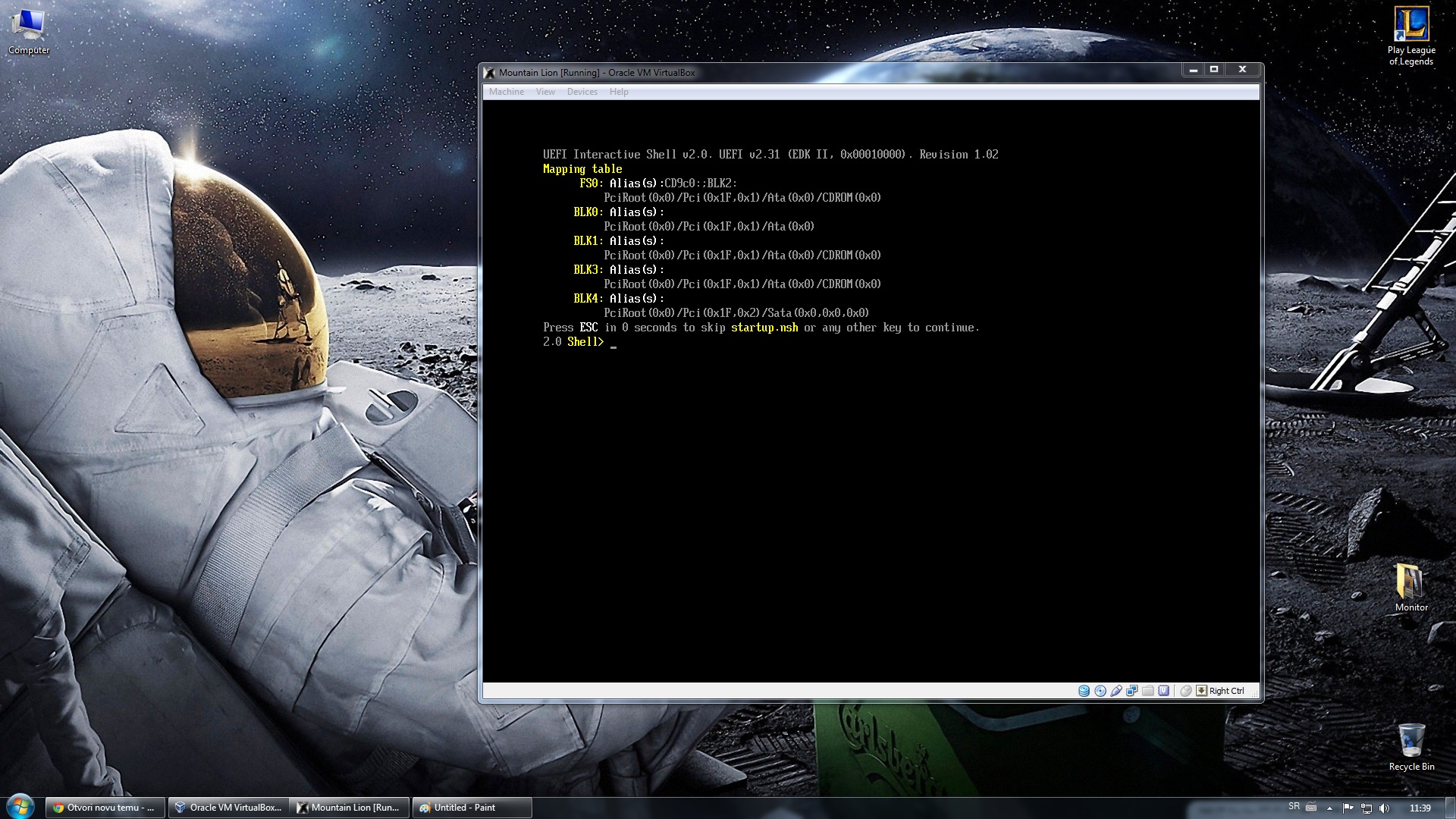Expand hidden system tray icons arrow
This screenshot has width=1456, height=819.
(x=1329, y=808)
